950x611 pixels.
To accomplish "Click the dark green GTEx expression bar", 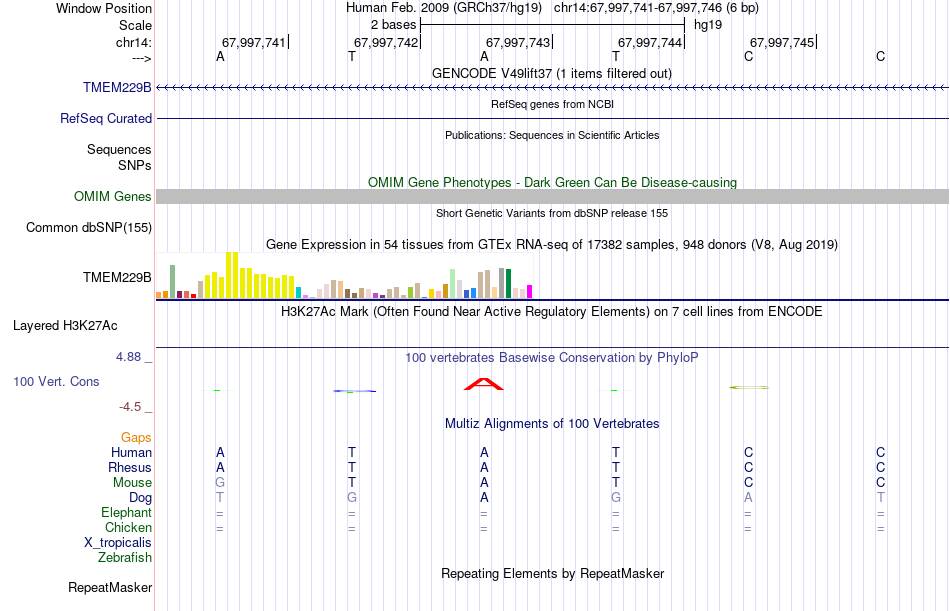I will click(508, 283).
